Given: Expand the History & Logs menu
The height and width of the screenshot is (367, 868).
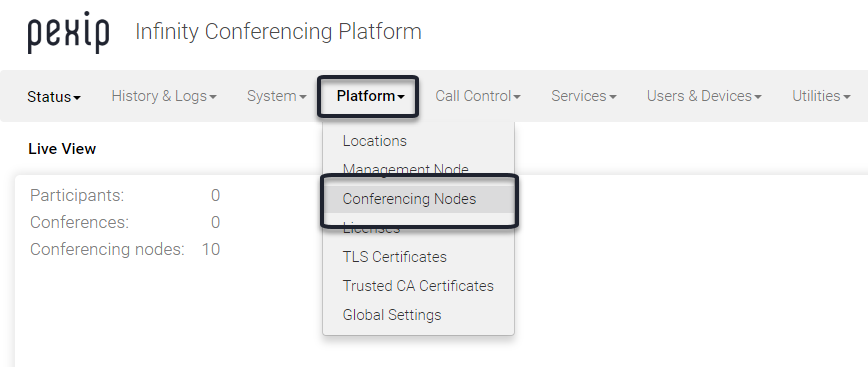Looking at the screenshot, I should coord(164,96).
